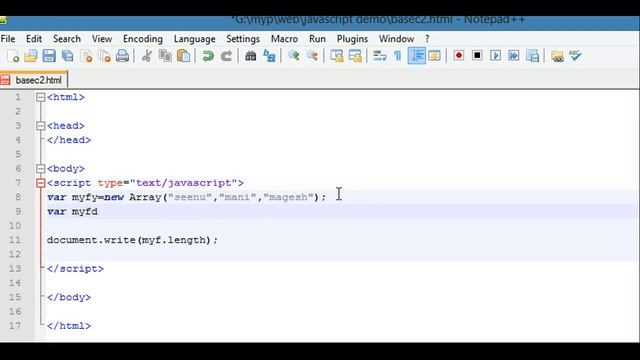Run macro multiple times icon
The image size is (640, 360).
pos(514,56)
